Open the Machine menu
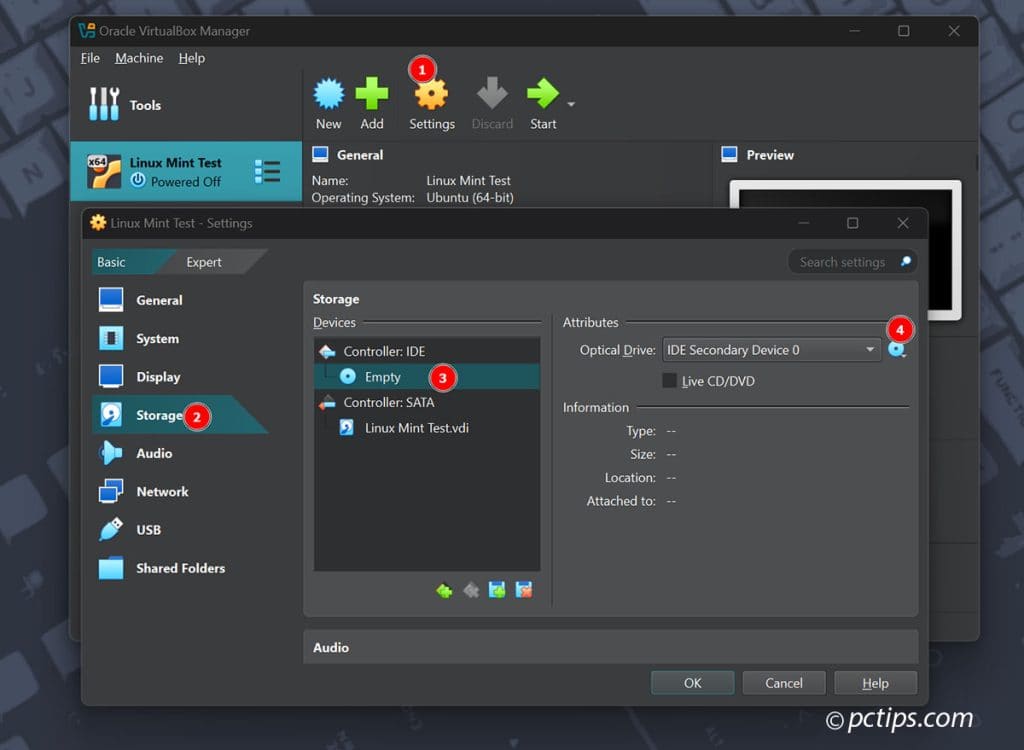Image resolution: width=1024 pixels, height=750 pixels. 138,58
